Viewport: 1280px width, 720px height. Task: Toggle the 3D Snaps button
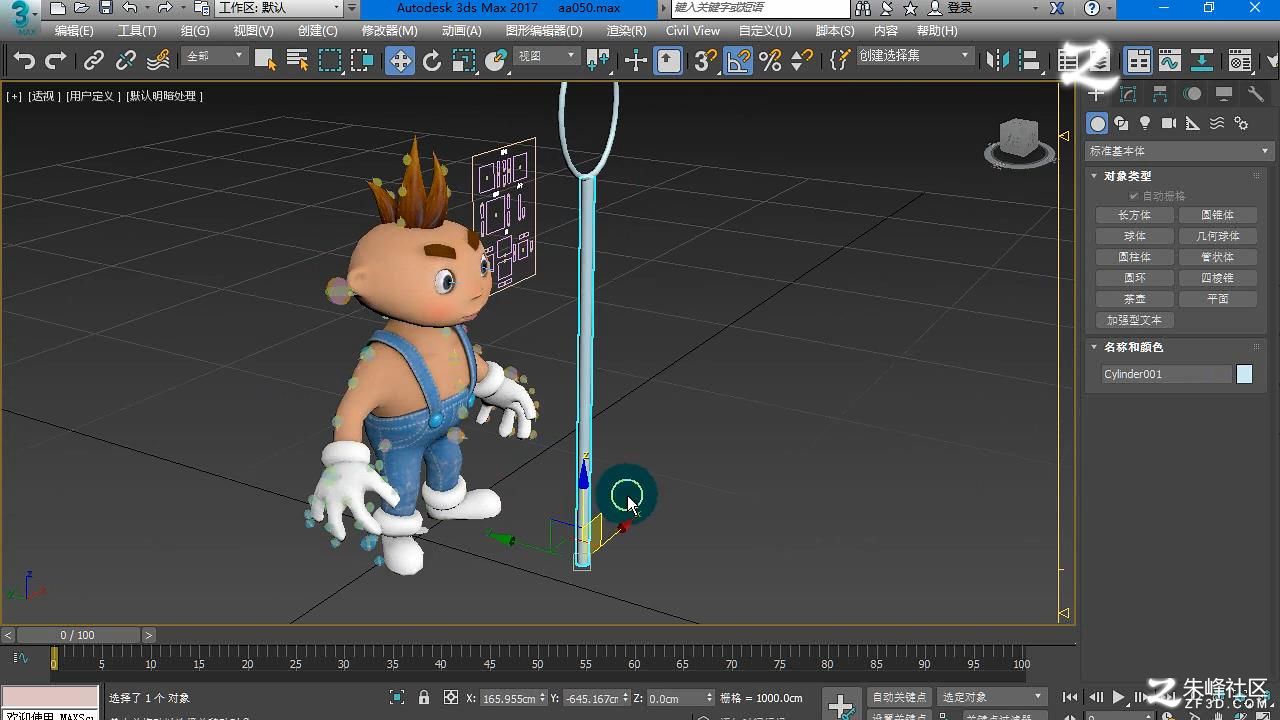tap(706, 61)
